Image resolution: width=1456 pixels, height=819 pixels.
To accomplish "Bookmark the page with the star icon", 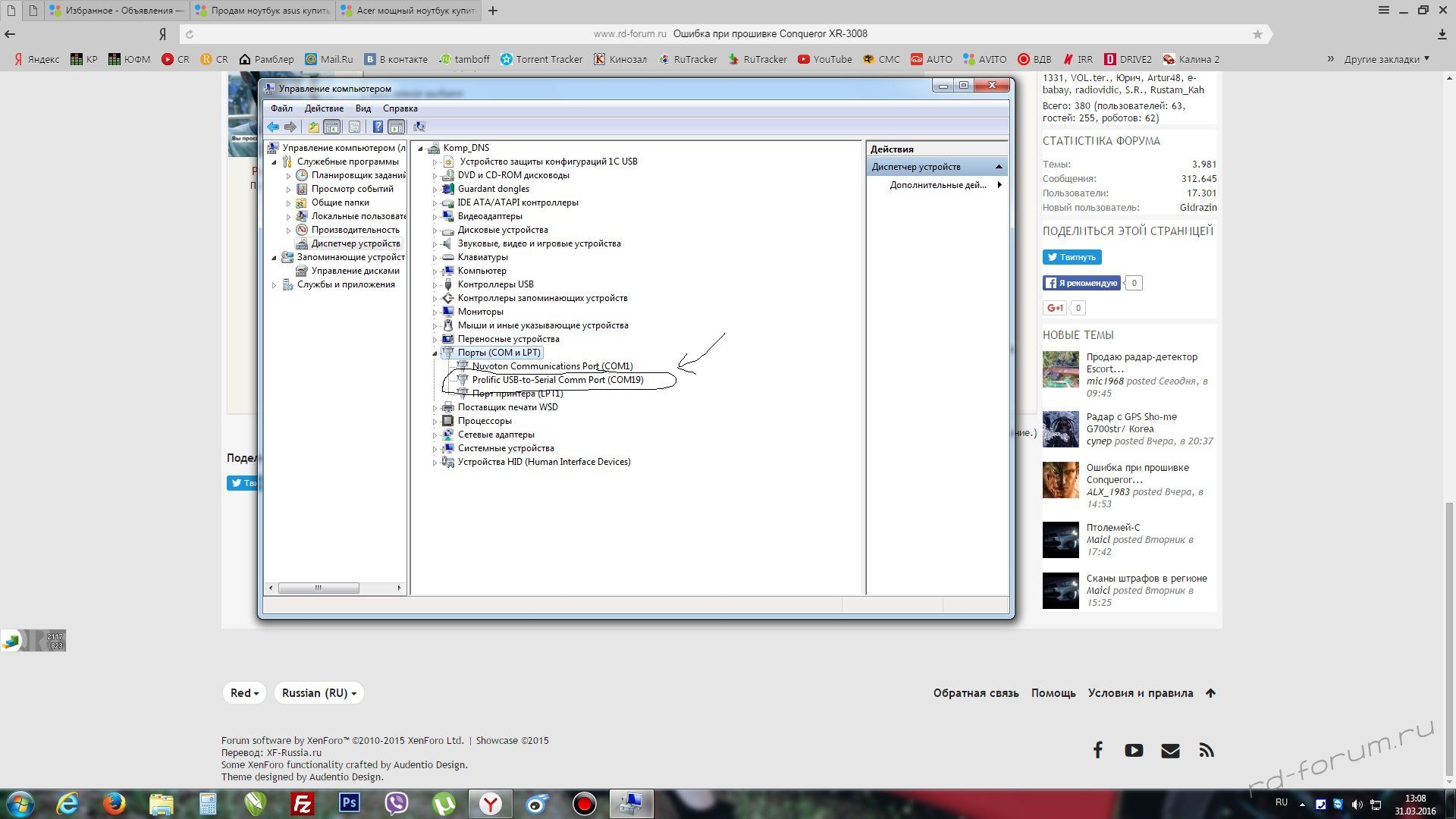I will pos(1257,34).
